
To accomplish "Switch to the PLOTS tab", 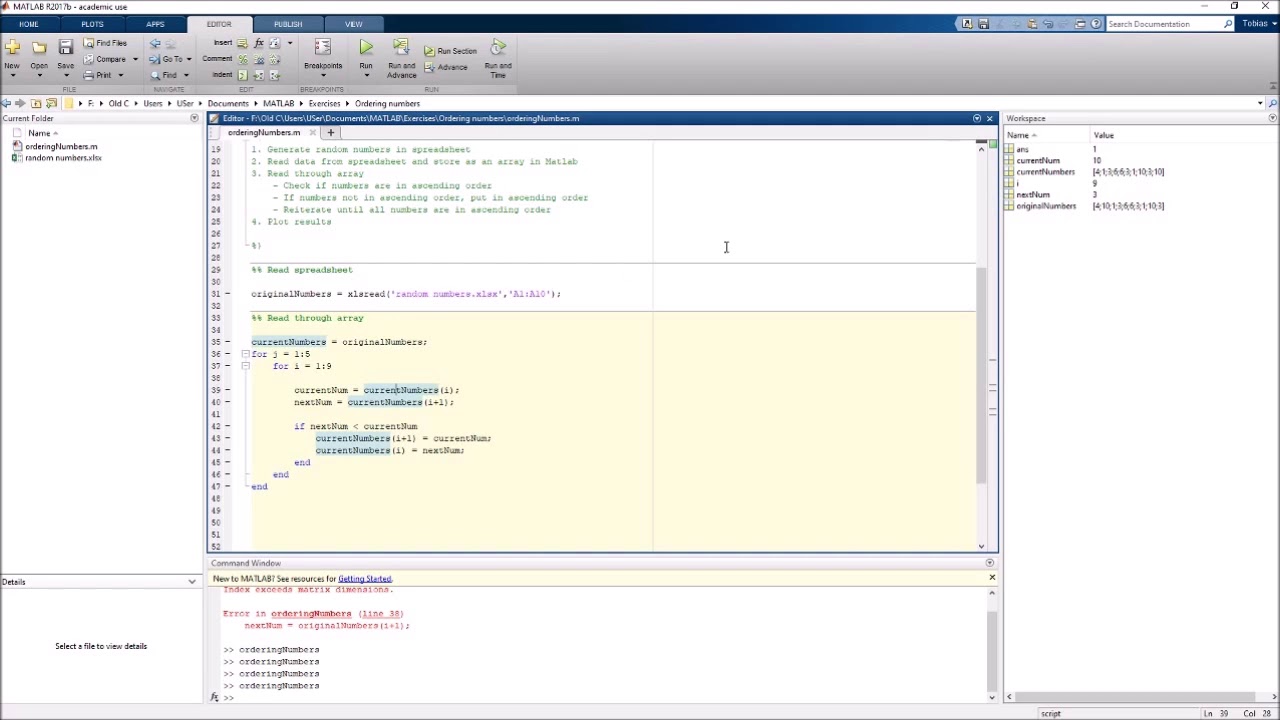I will (92, 24).
